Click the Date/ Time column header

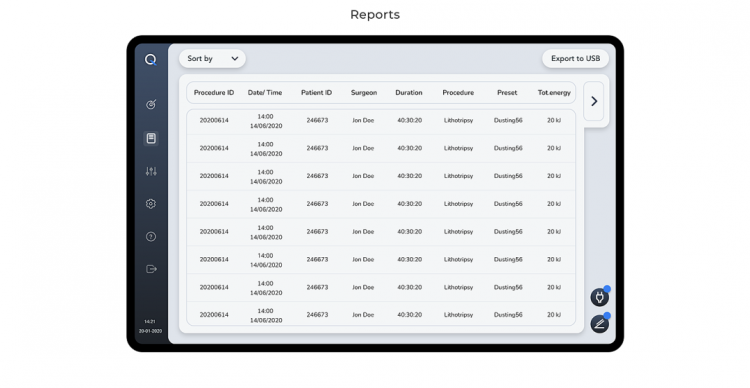pos(265,93)
